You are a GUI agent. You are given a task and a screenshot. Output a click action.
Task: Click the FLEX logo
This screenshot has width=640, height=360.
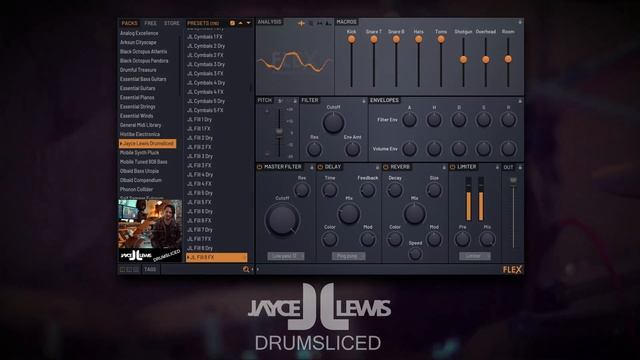(512, 269)
